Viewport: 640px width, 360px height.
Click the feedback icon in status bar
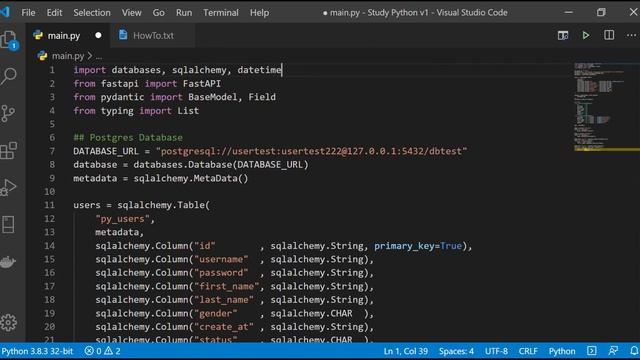[x=613, y=351]
